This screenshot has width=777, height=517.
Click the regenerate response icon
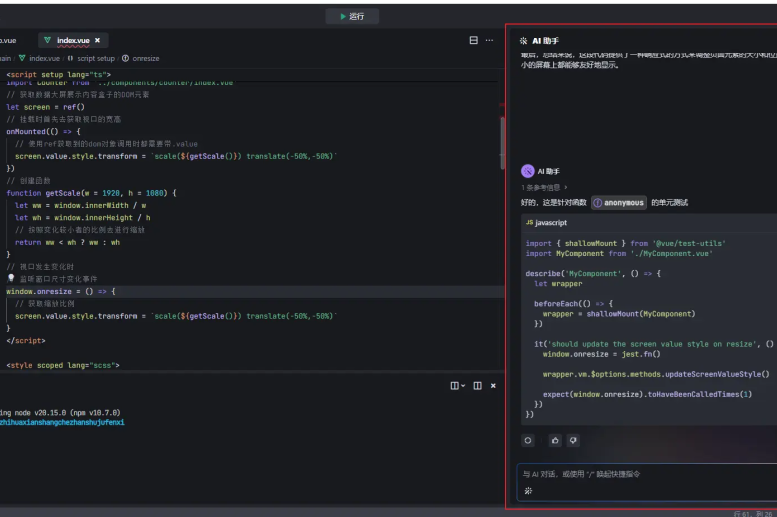(x=528, y=439)
